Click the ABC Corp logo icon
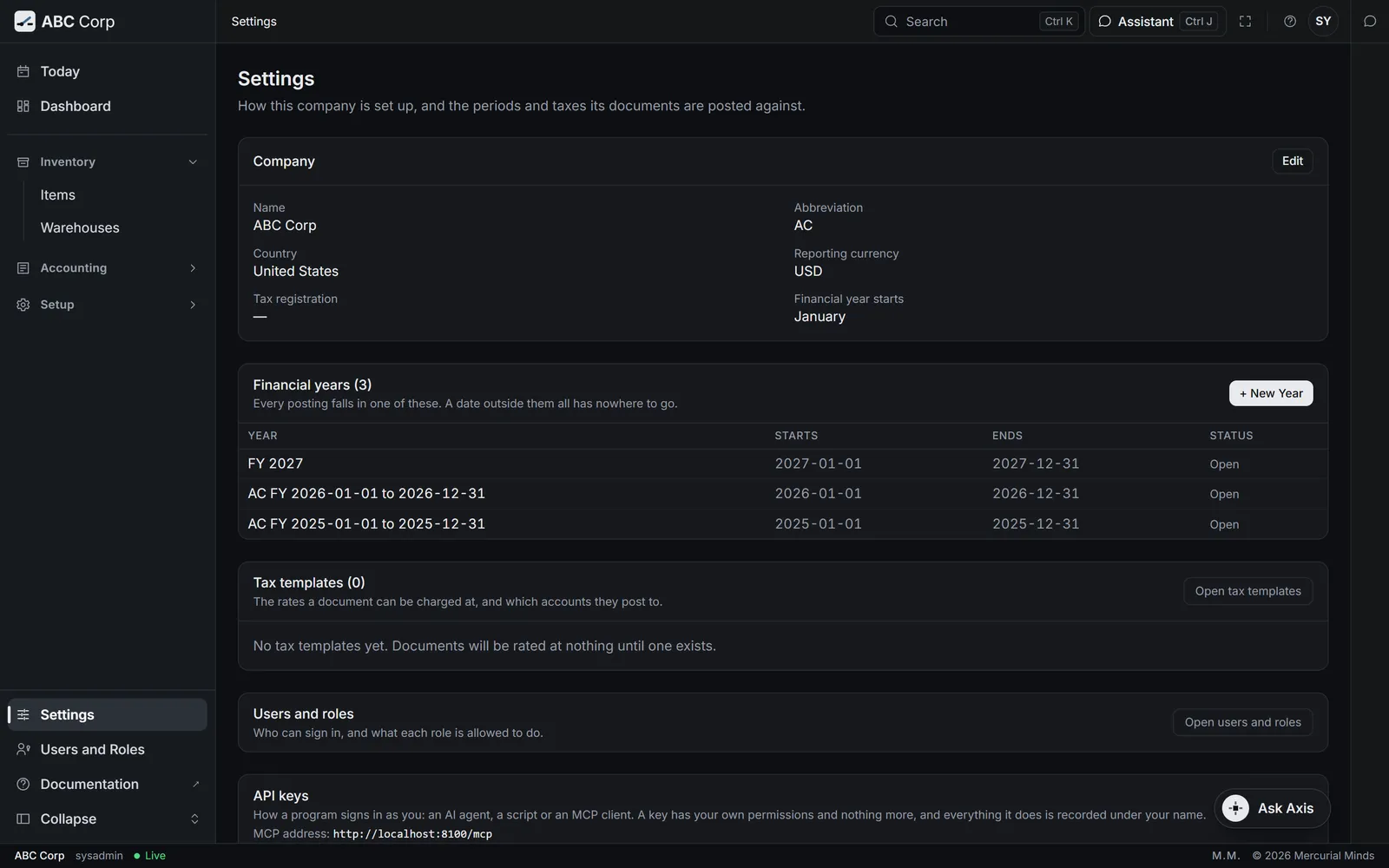The image size is (1389, 868). [25, 22]
